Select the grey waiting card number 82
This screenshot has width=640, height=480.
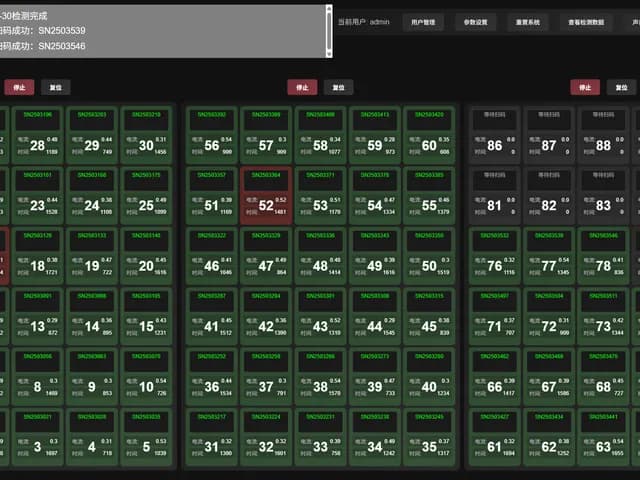click(549, 196)
